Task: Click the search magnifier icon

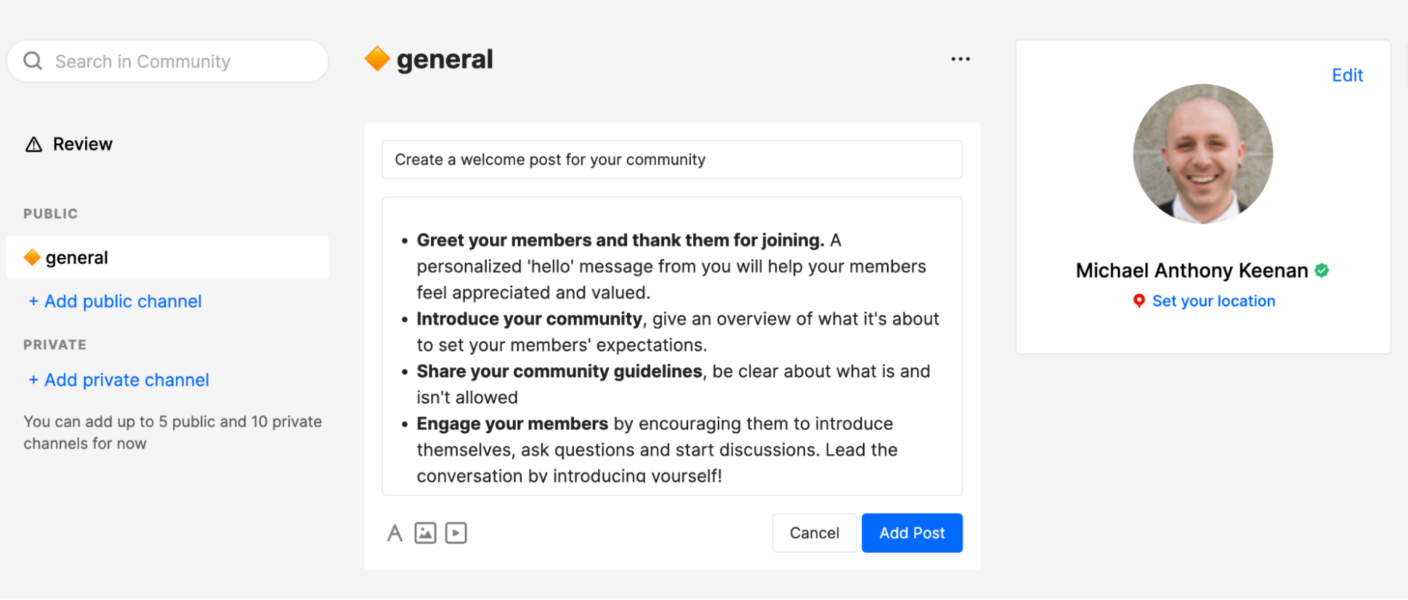Action: [x=32, y=61]
